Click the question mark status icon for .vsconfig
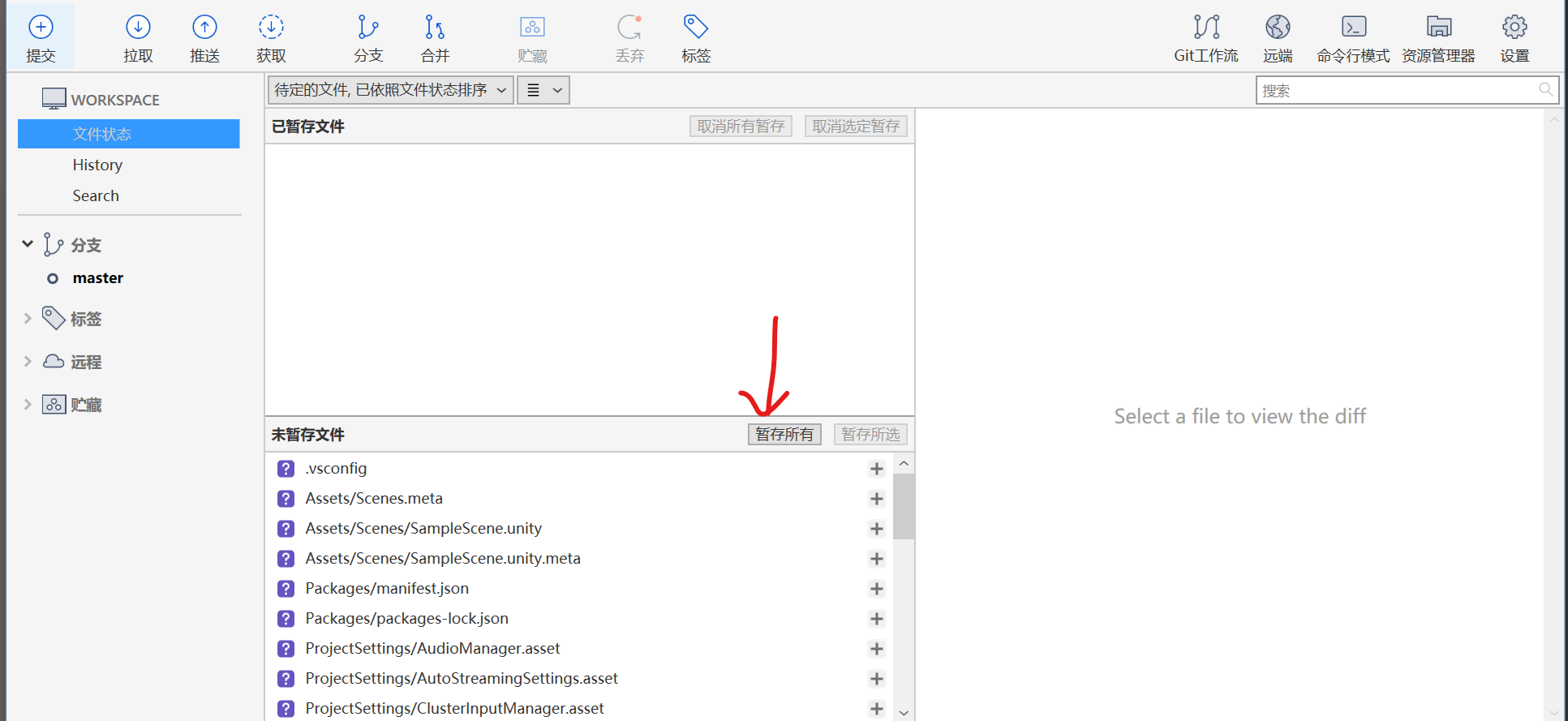 pyautogui.click(x=286, y=469)
